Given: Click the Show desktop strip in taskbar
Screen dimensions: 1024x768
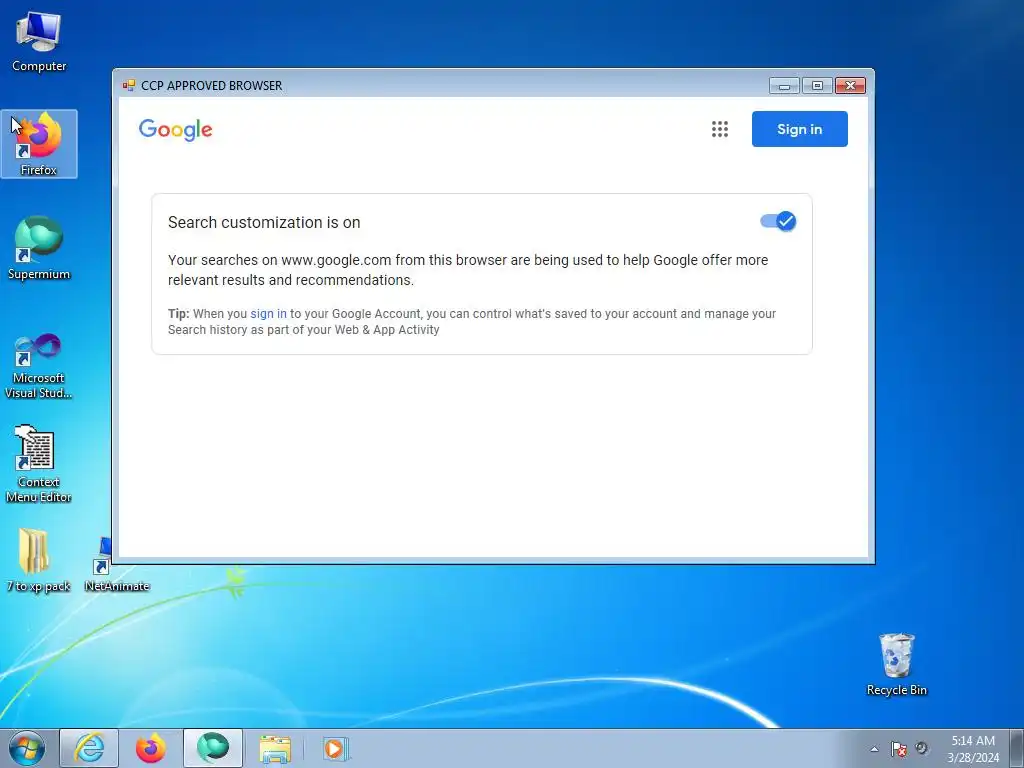Looking at the screenshot, I should pyautogui.click(x=1017, y=748).
